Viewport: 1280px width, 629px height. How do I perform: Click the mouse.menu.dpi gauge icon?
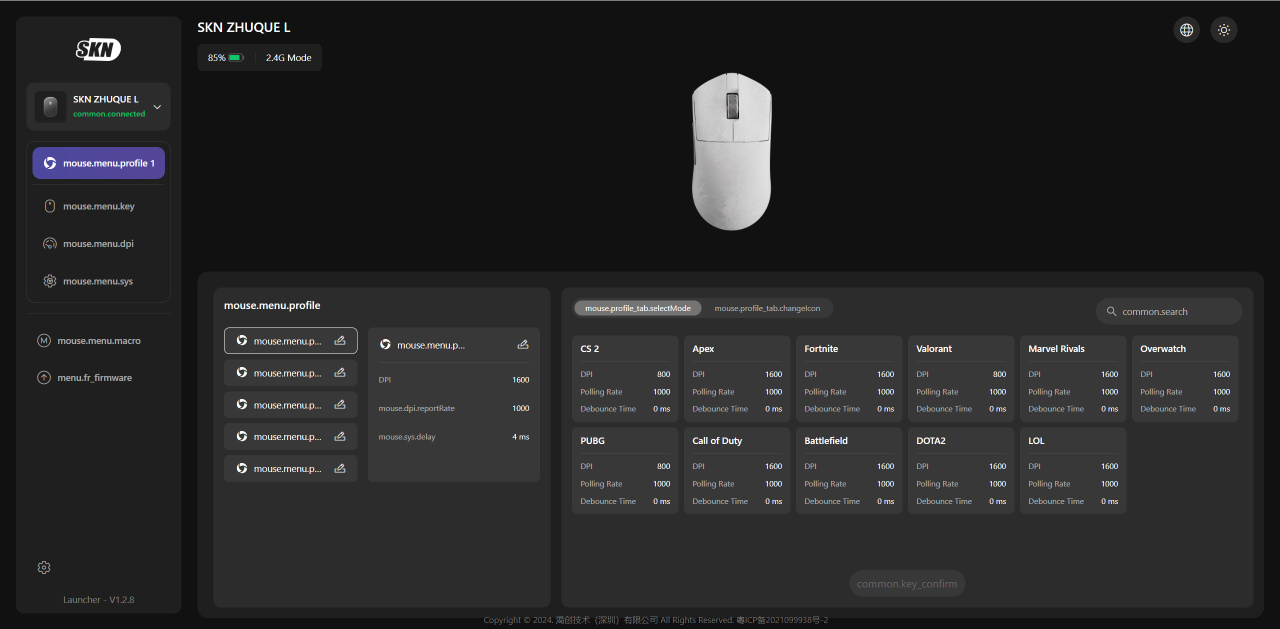(50, 244)
